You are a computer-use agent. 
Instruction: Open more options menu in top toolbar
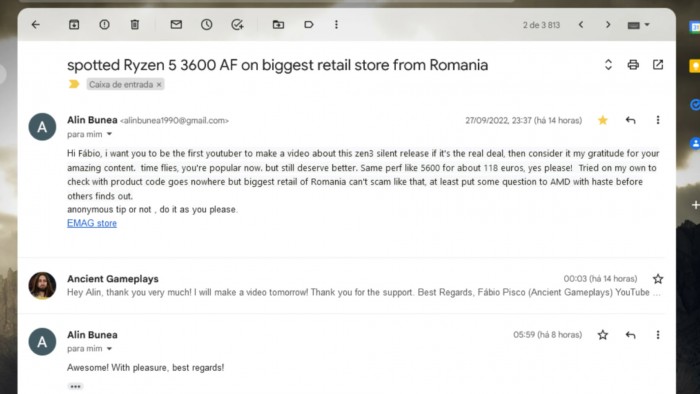coord(336,25)
